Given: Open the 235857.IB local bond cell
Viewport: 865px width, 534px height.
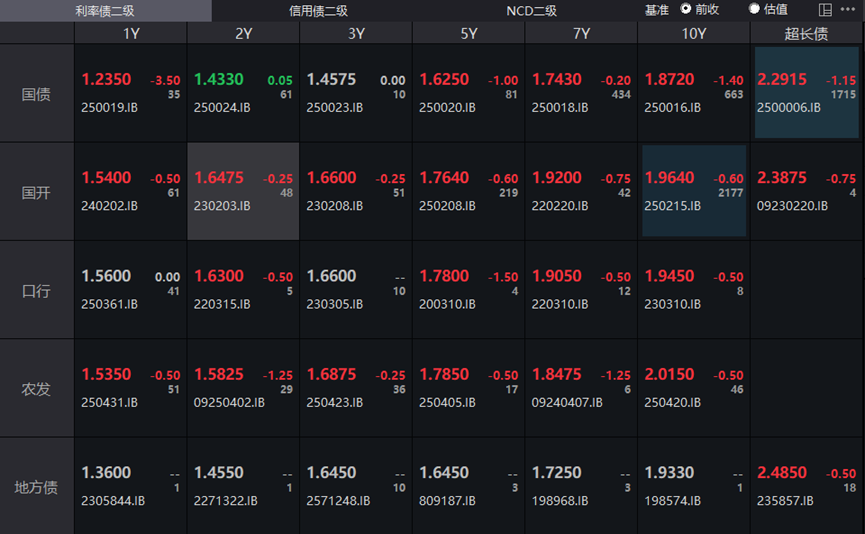Looking at the screenshot, I should pos(806,486).
